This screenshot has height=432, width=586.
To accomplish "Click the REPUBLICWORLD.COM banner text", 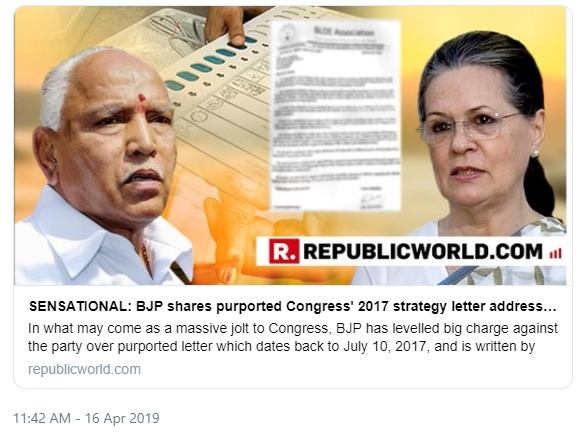I will coord(423,252).
